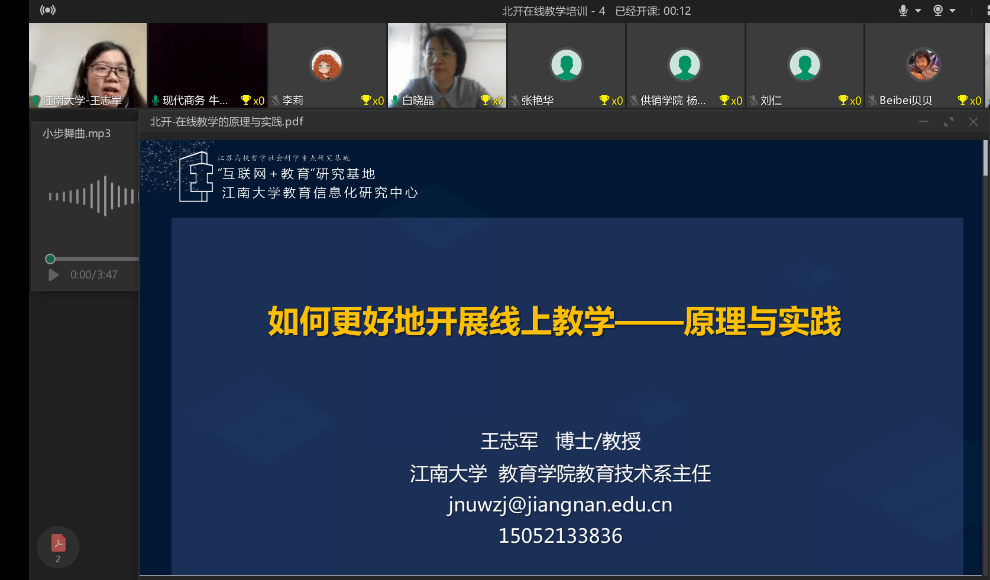The height and width of the screenshot is (580, 990).
Task: Click the broadcast signal icon at top-left
Action: [x=47, y=11]
